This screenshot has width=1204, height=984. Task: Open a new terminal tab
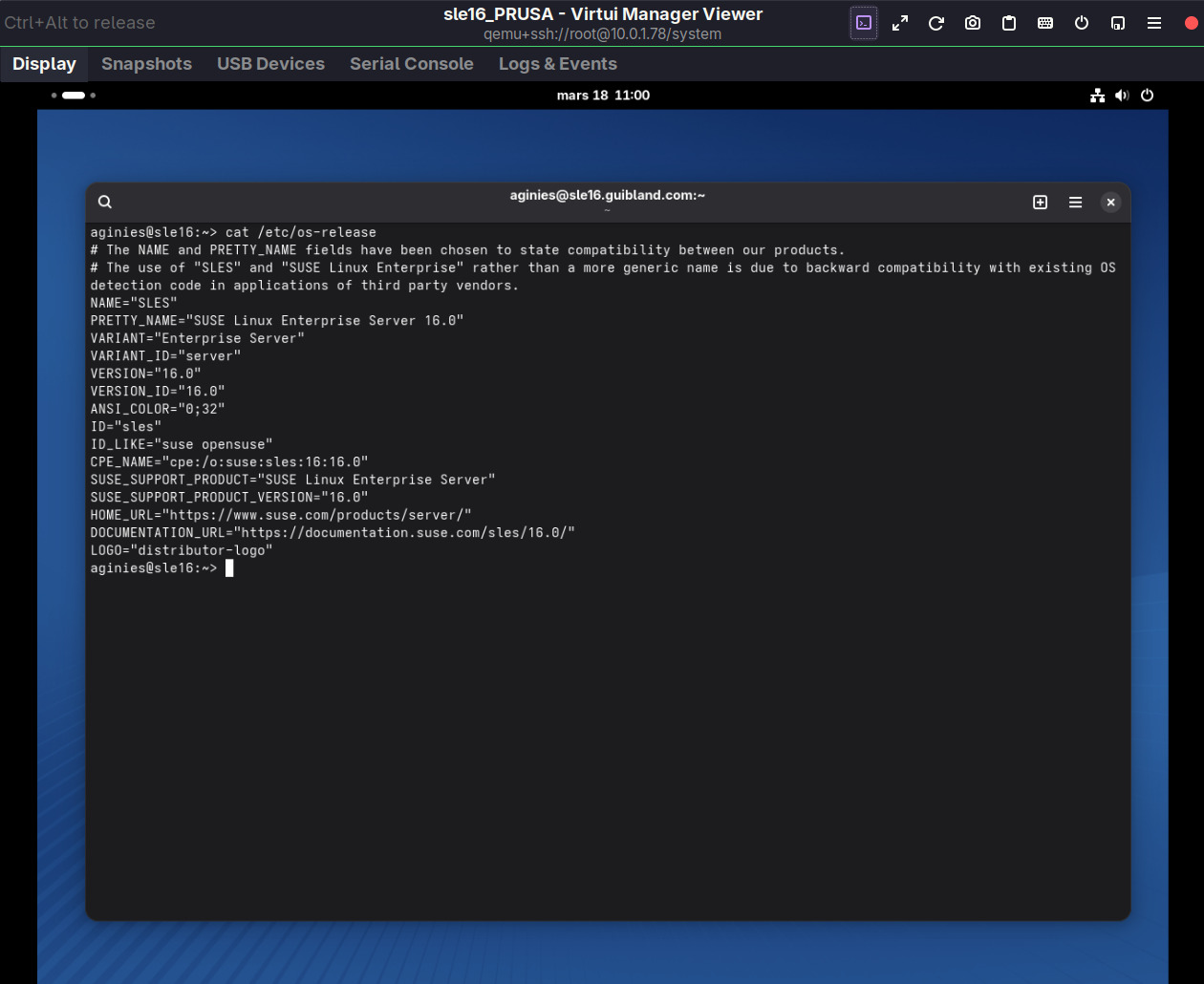tap(1040, 202)
